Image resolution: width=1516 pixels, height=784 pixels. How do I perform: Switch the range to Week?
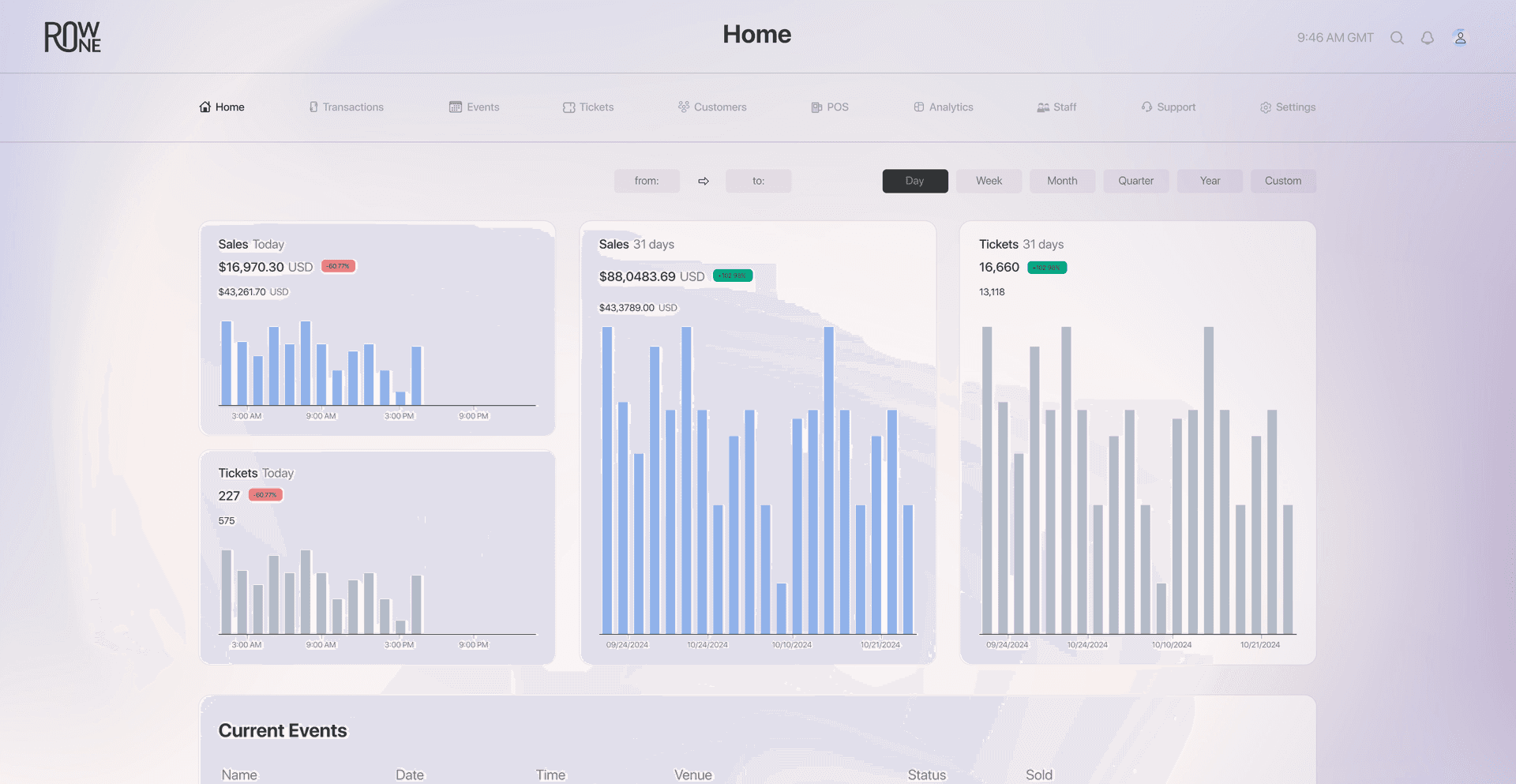(x=989, y=181)
